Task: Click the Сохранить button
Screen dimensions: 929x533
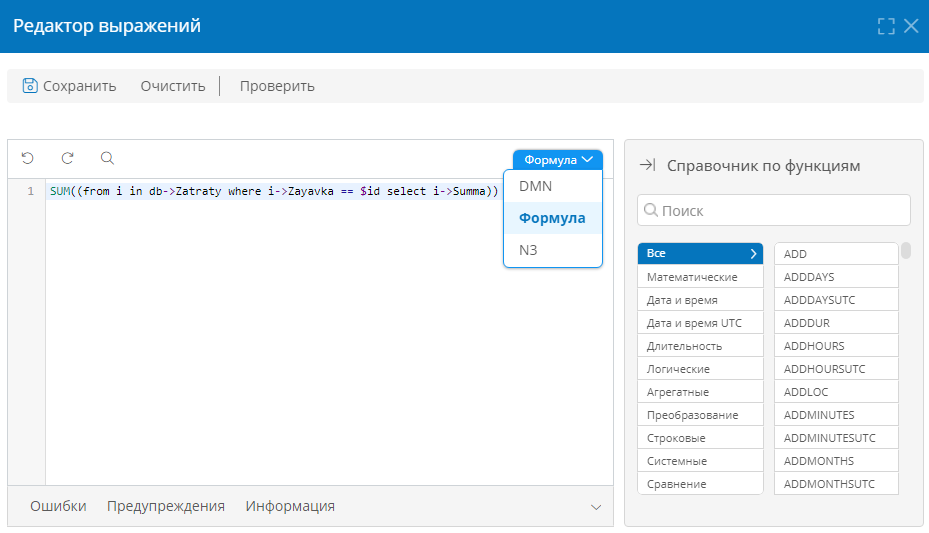Action: pyautogui.click(x=69, y=86)
